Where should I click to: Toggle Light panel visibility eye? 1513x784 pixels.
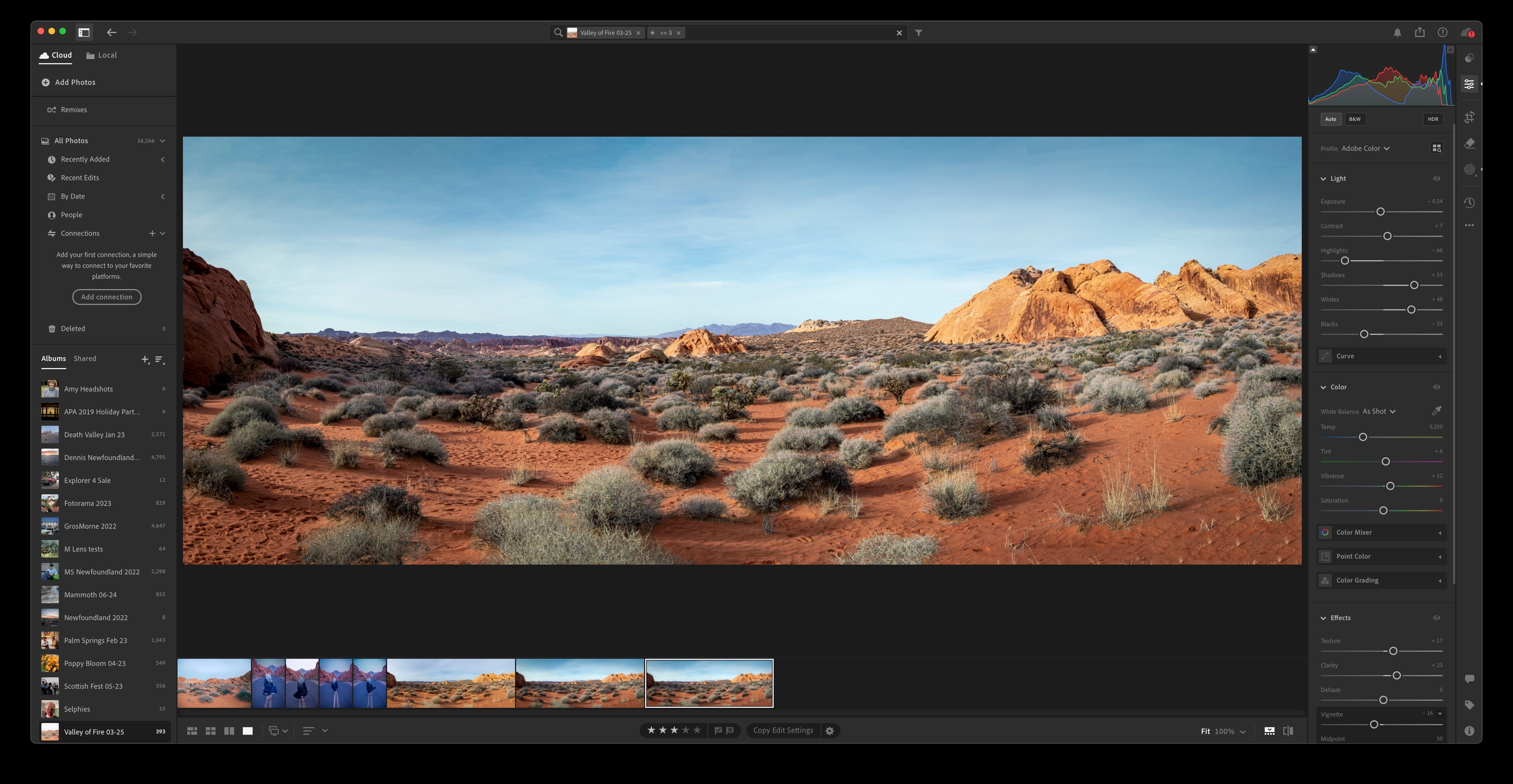click(1437, 179)
